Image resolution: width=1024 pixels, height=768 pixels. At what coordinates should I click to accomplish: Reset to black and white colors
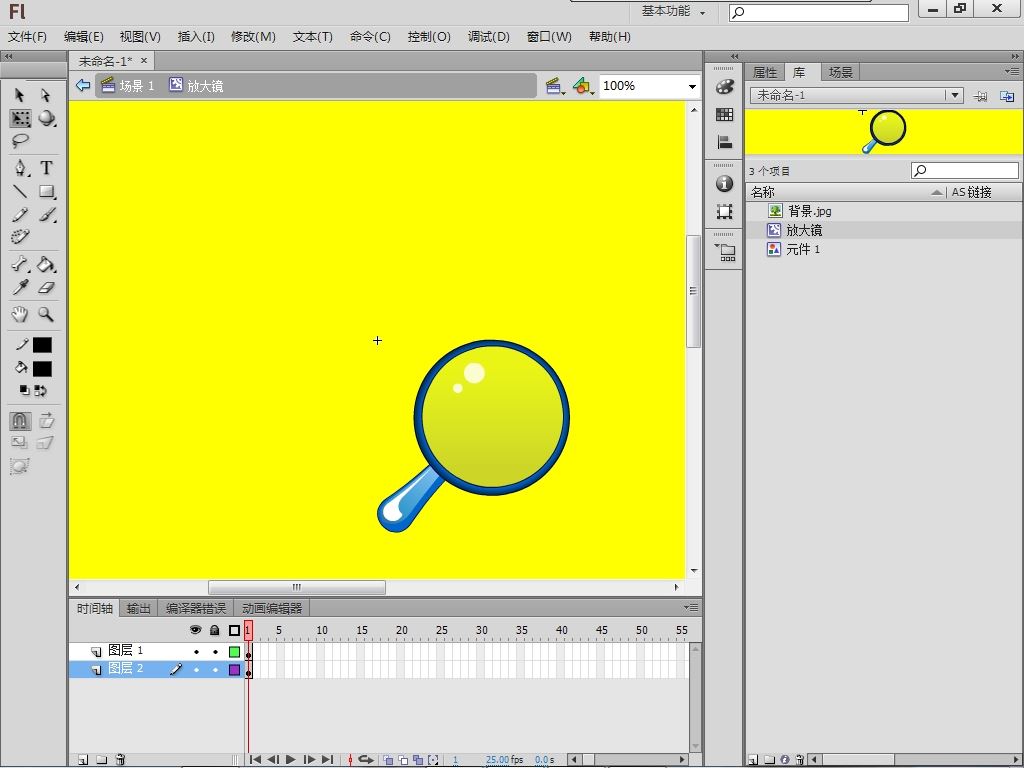point(24,391)
